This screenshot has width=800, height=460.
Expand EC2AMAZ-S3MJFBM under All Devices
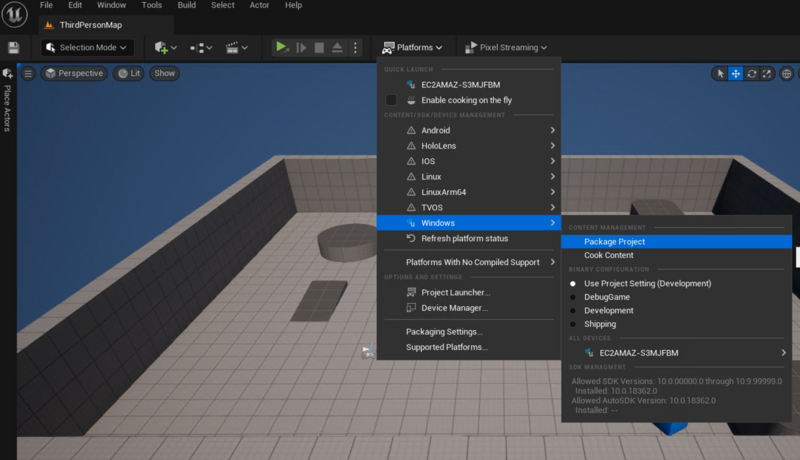[676, 353]
